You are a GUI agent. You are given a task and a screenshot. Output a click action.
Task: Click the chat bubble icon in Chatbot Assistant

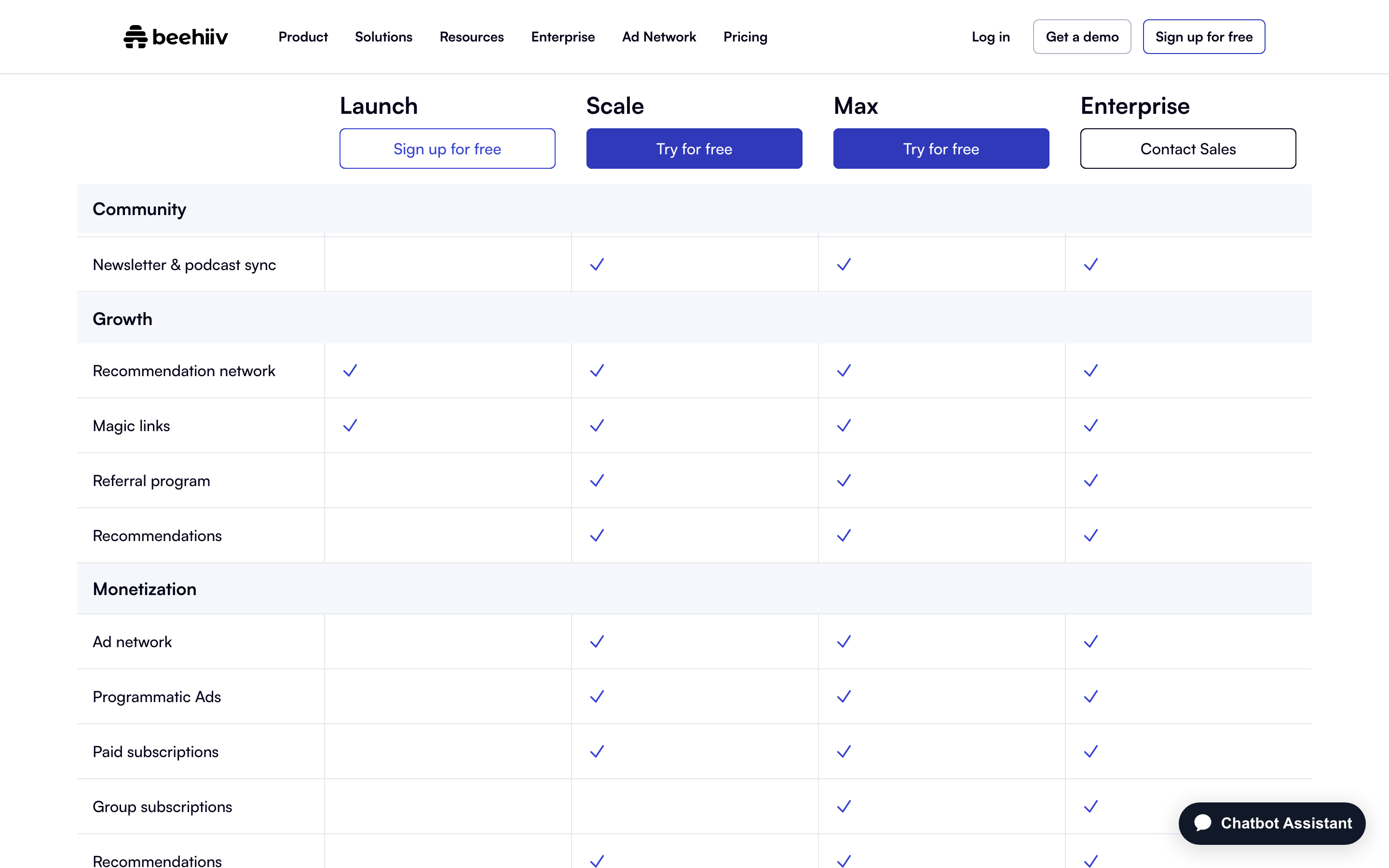tap(1203, 823)
